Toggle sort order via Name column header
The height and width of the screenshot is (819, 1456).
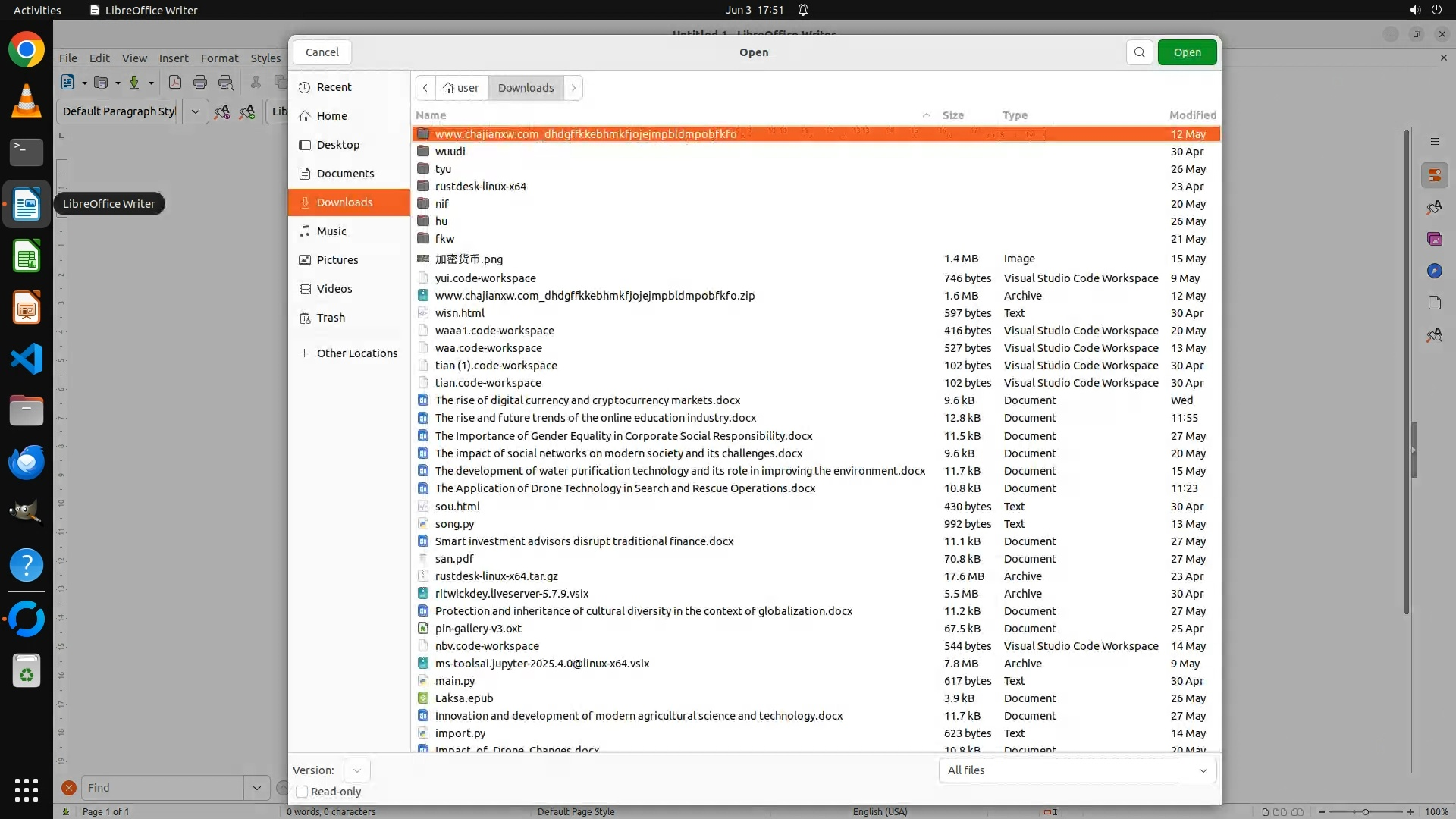pos(431,115)
